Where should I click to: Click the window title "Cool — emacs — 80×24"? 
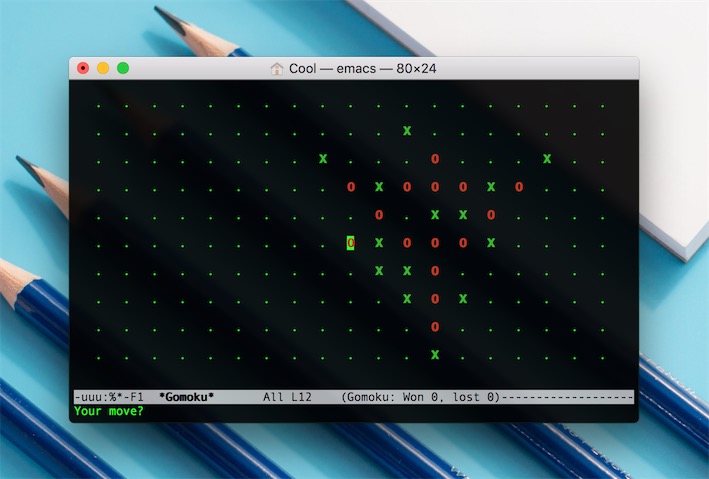(363, 69)
